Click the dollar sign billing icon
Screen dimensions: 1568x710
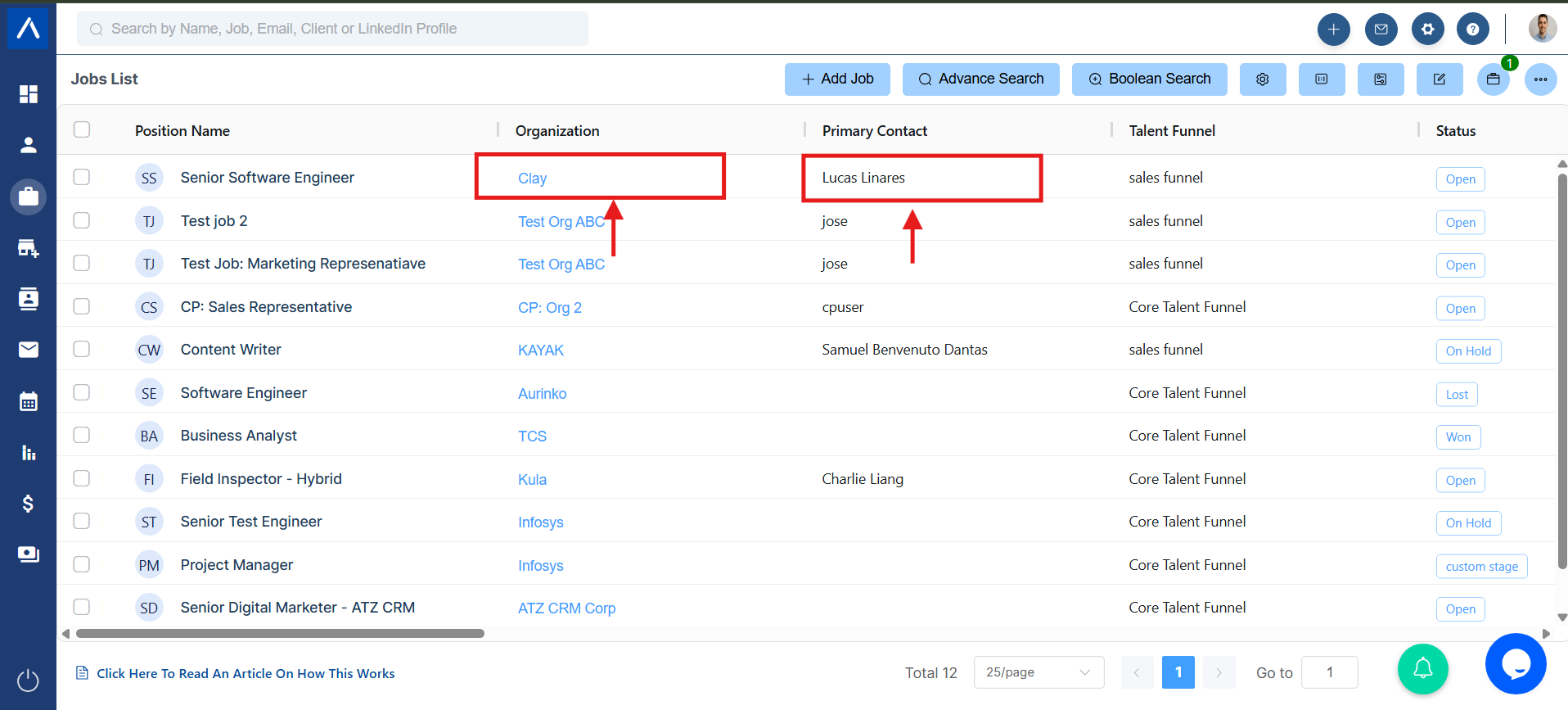pos(29,504)
